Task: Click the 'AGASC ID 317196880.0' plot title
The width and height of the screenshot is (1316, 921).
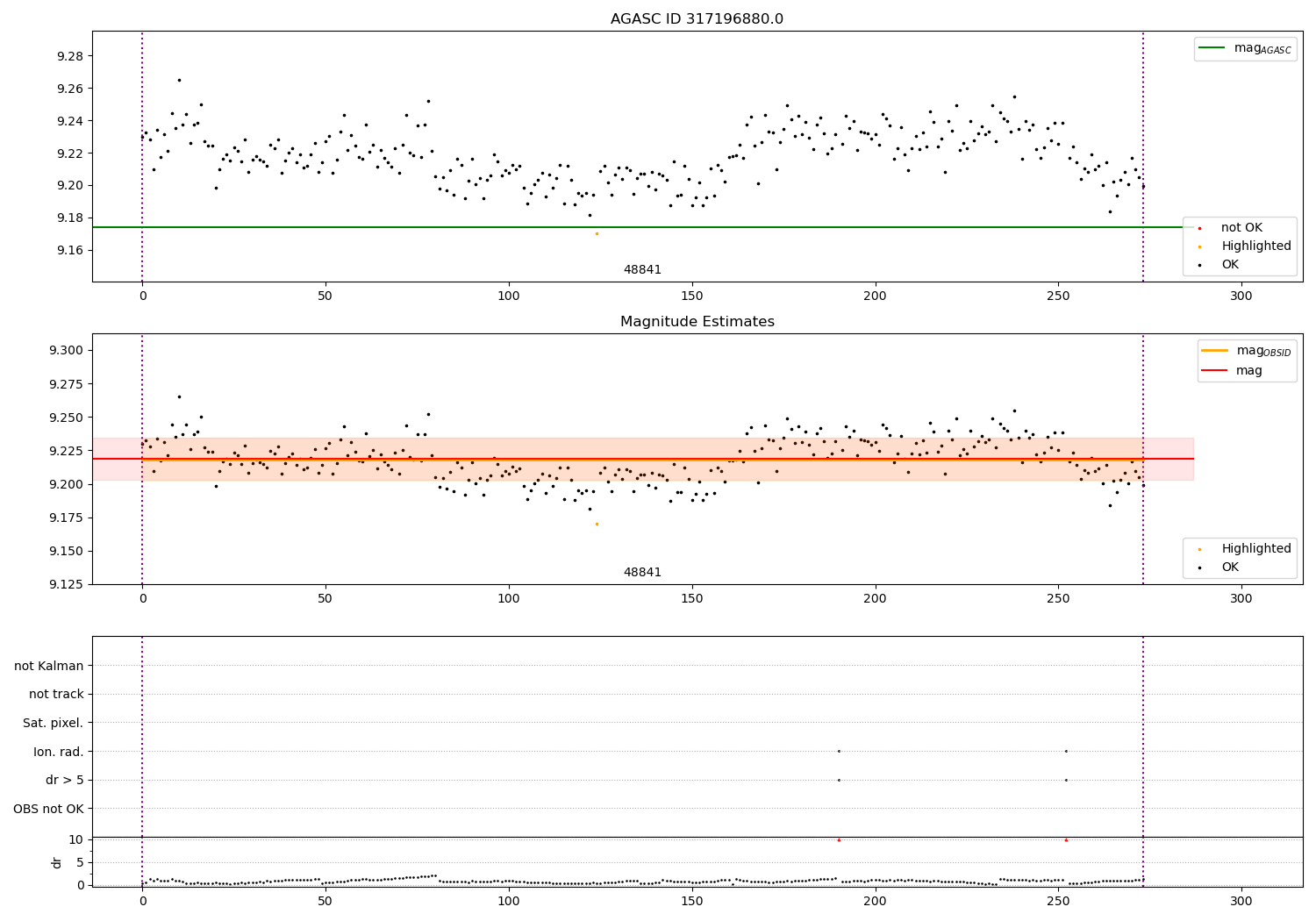Action: click(x=697, y=19)
